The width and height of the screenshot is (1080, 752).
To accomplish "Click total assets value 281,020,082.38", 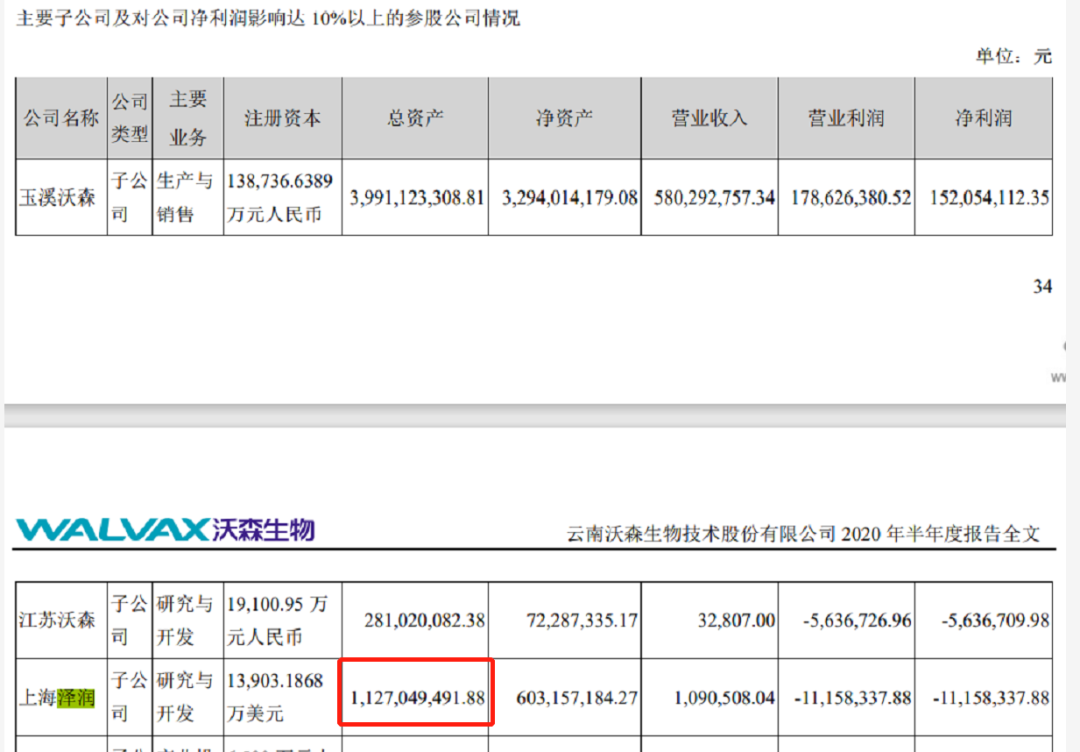I will (x=424, y=620).
